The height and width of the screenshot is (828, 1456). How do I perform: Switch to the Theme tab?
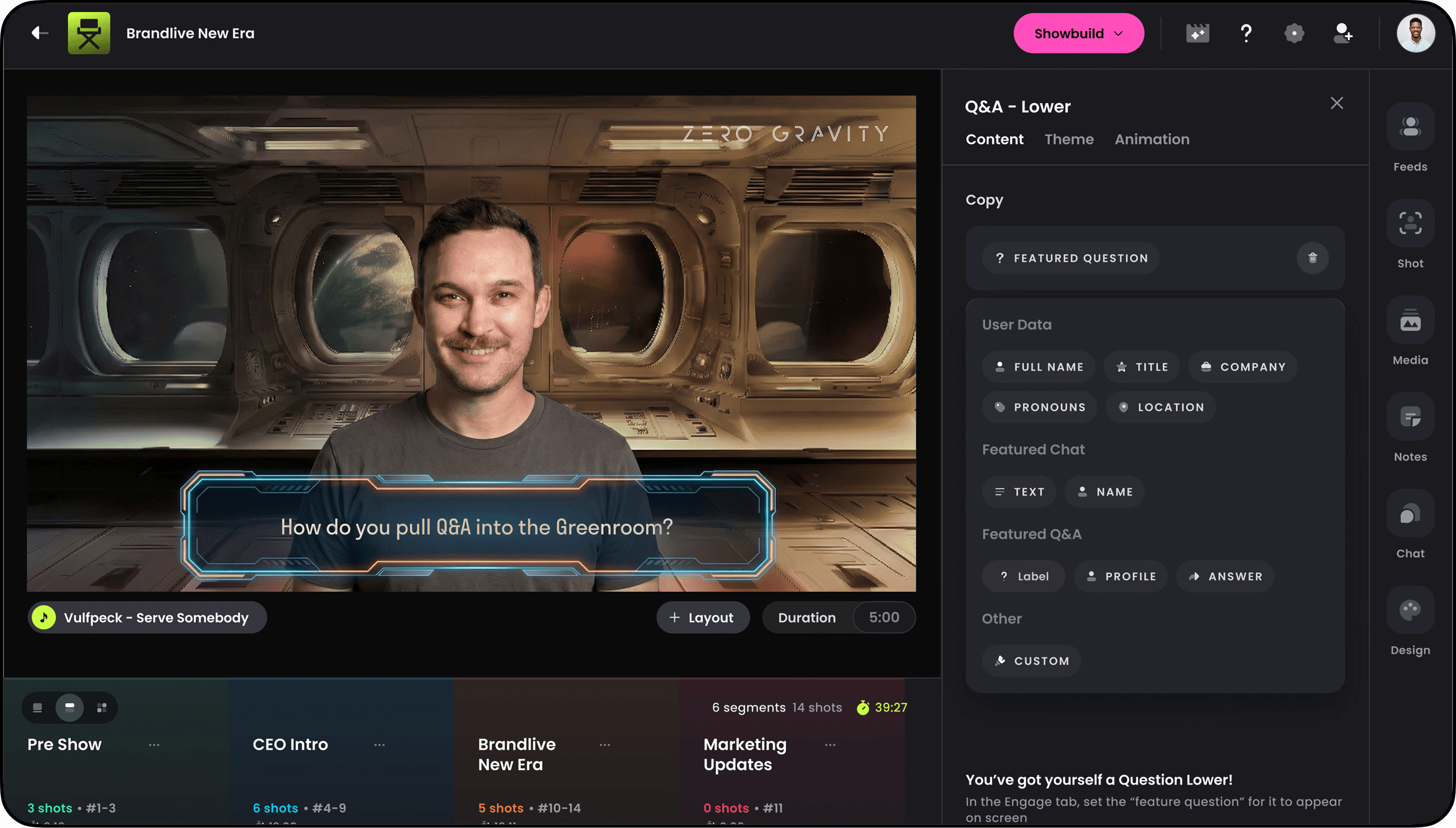(1068, 139)
